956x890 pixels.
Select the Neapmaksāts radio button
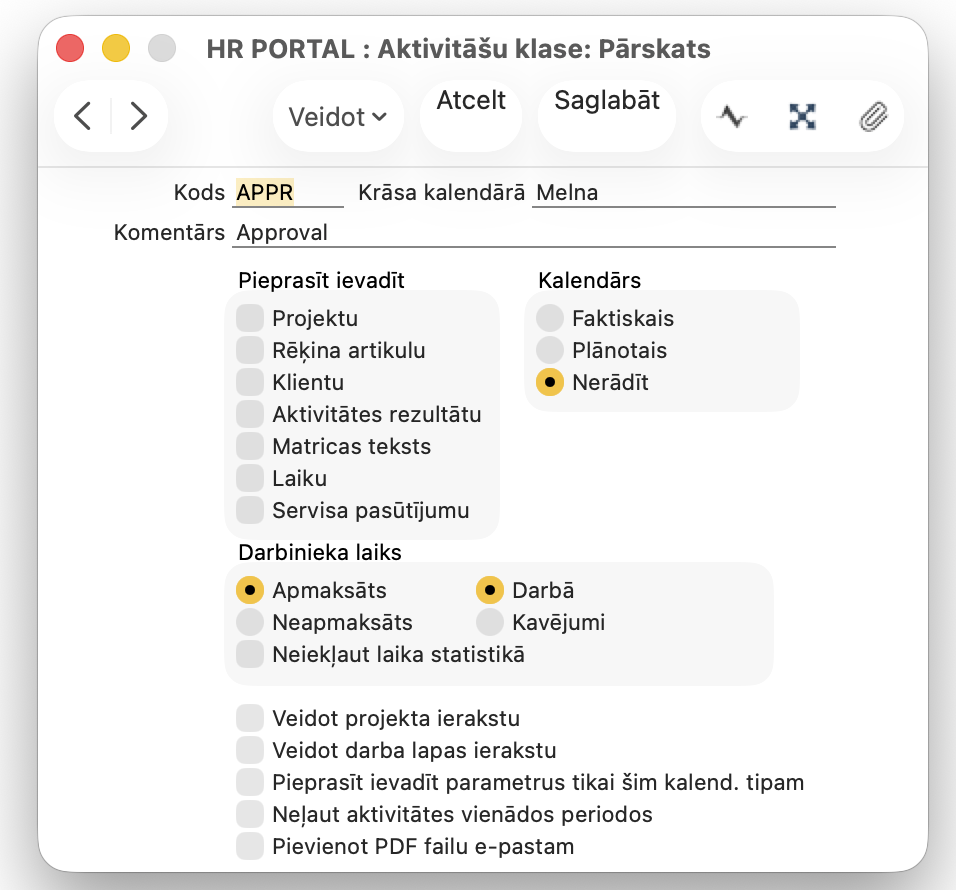(x=250, y=623)
